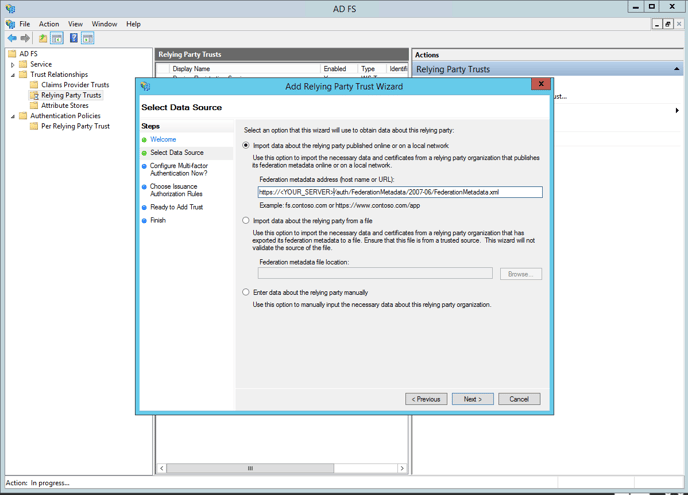Select importing data published online or local network

246,145
